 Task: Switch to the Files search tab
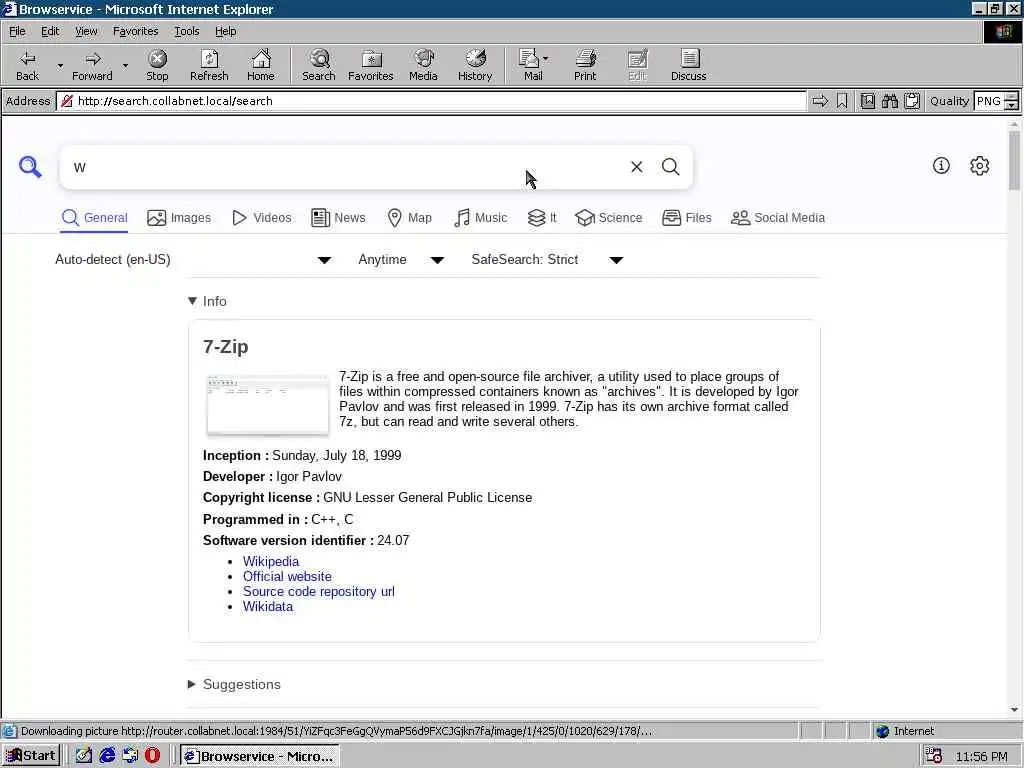coord(686,218)
